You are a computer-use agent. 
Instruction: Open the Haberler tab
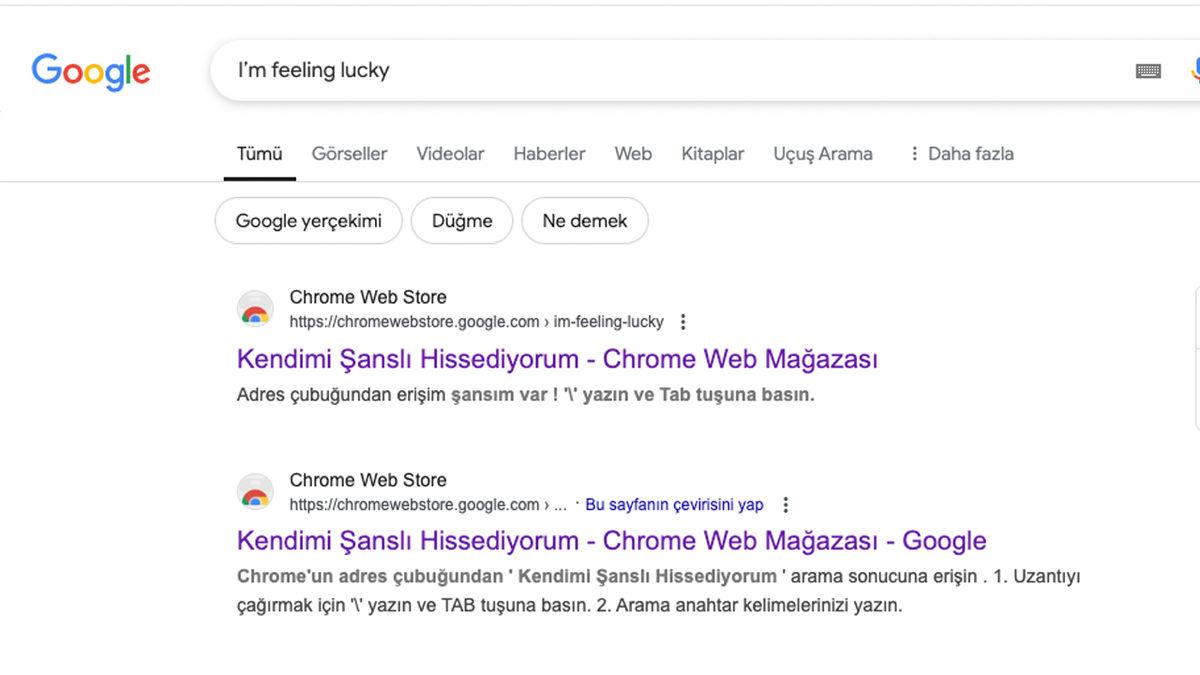tap(549, 154)
